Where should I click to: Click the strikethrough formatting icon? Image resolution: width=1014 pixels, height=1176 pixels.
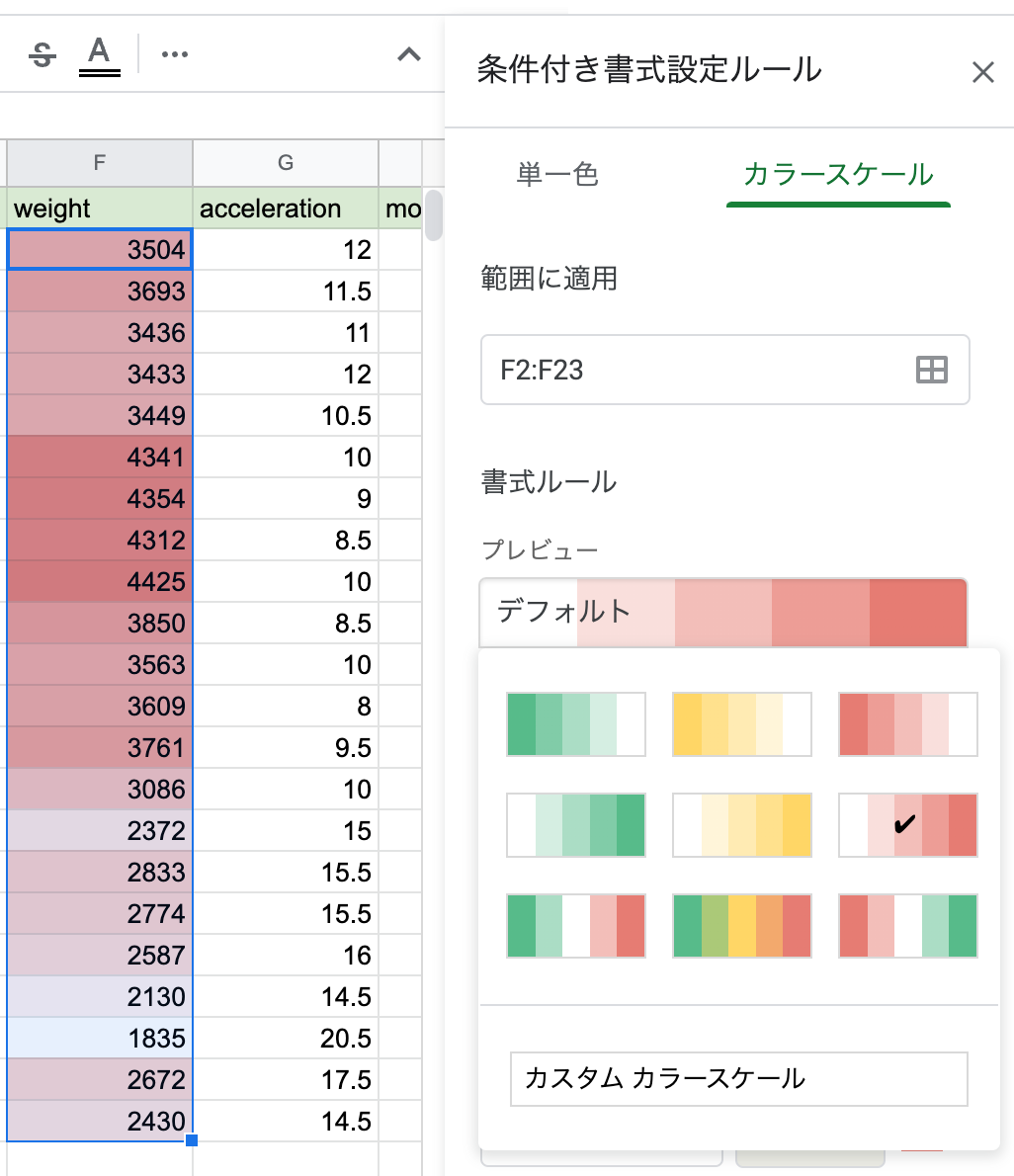click(42, 55)
